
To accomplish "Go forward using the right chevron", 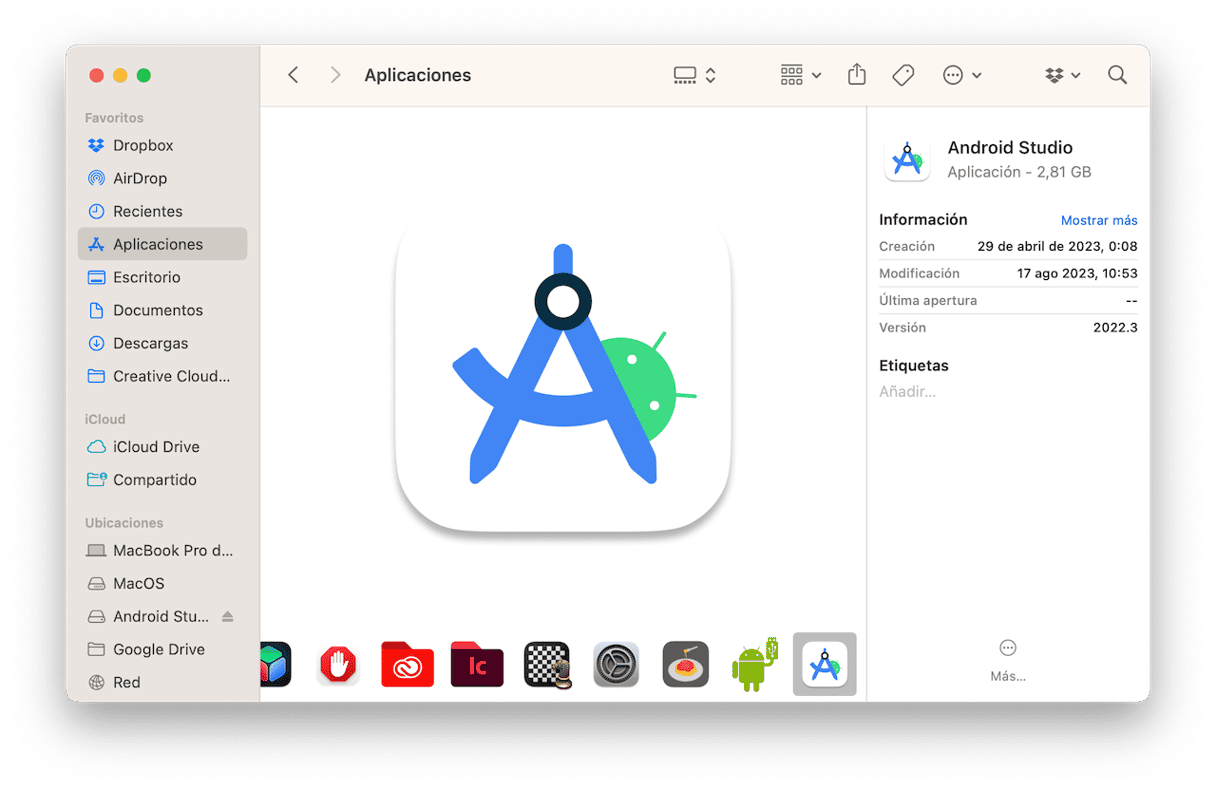I will pyautogui.click(x=335, y=75).
